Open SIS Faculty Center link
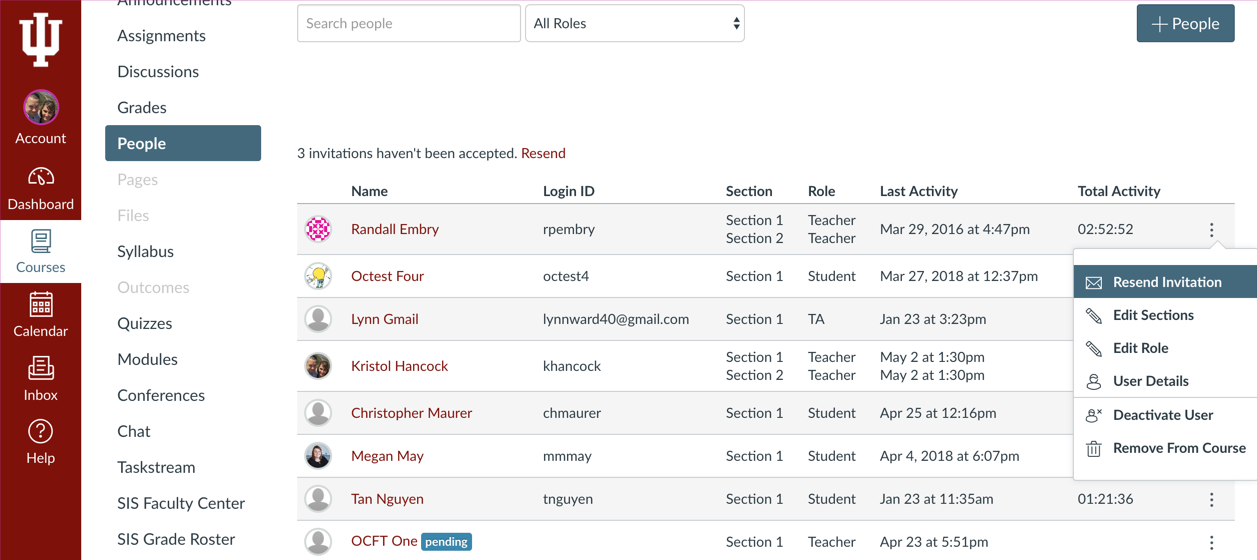The height and width of the screenshot is (560, 1257). point(181,503)
